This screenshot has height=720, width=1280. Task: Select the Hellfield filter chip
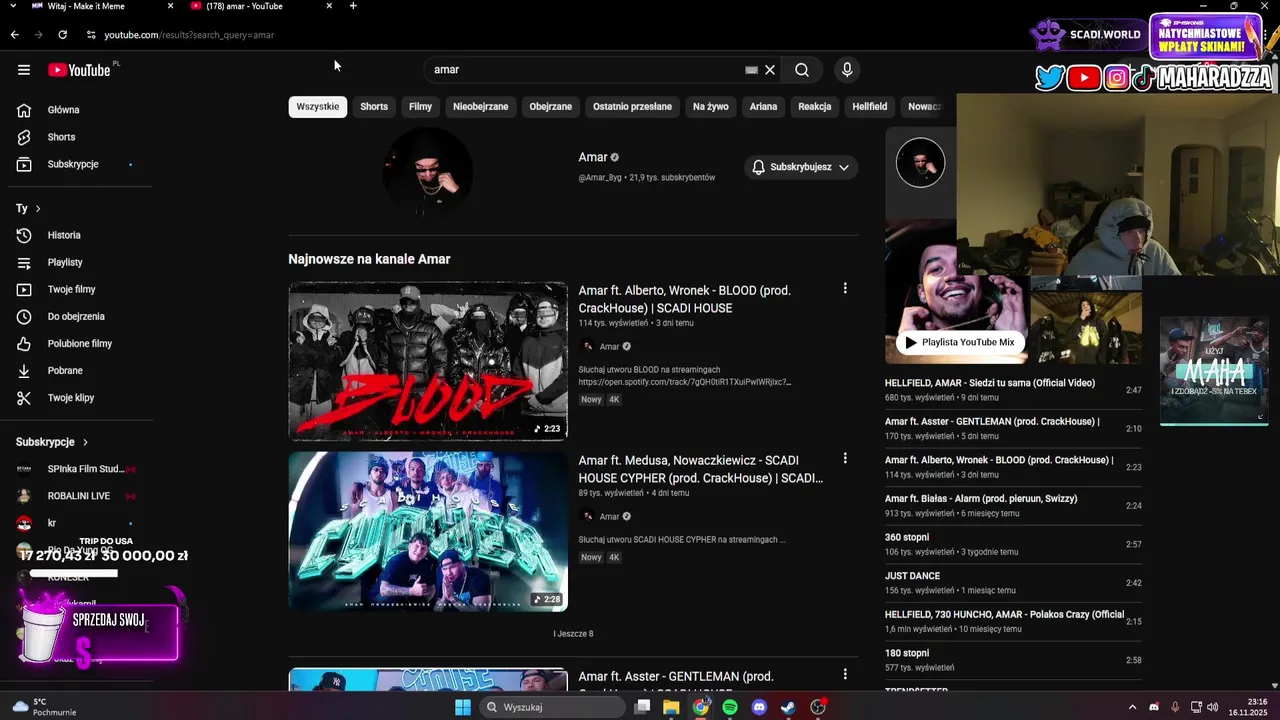(870, 106)
